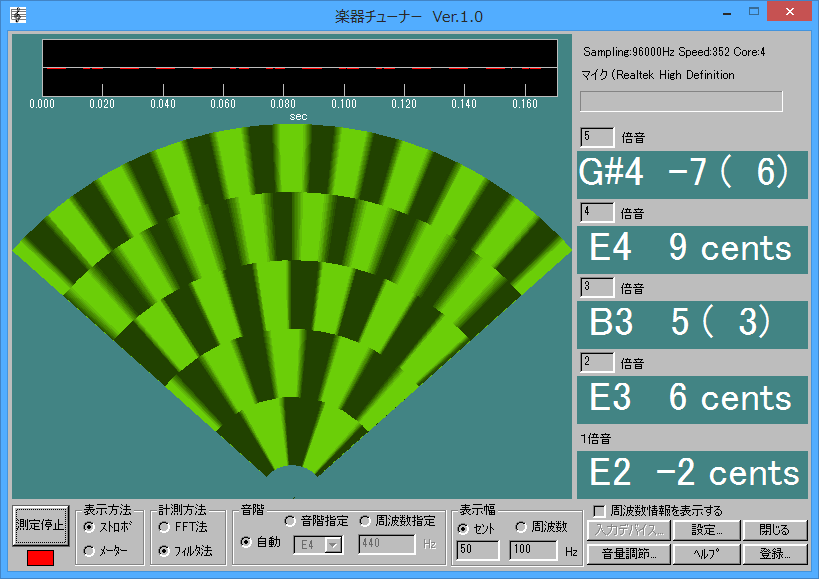Select 音階指定 scale option
The height and width of the screenshot is (579, 819).
pyautogui.click(x=290, y=521)
